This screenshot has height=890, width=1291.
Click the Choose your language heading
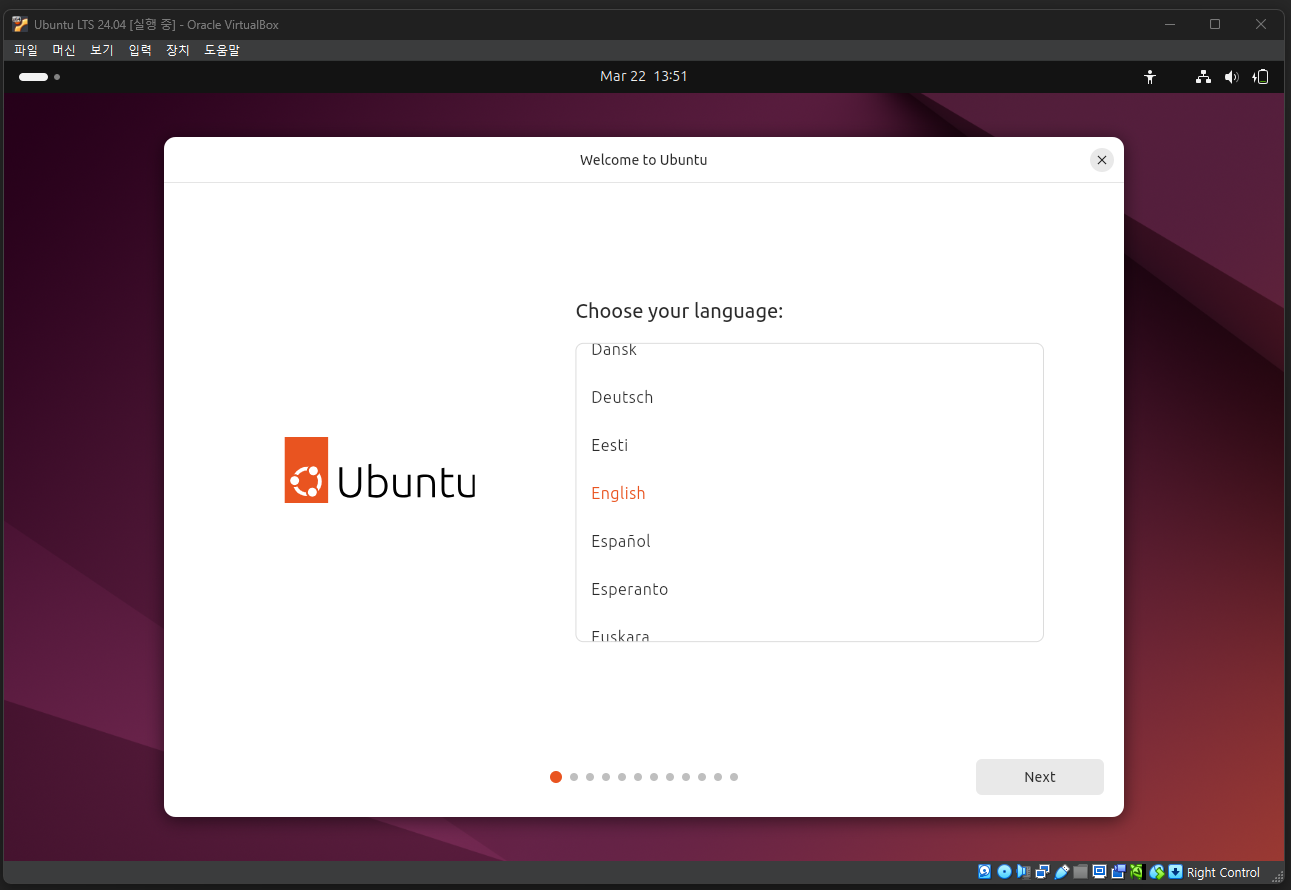tap(680, 312)
